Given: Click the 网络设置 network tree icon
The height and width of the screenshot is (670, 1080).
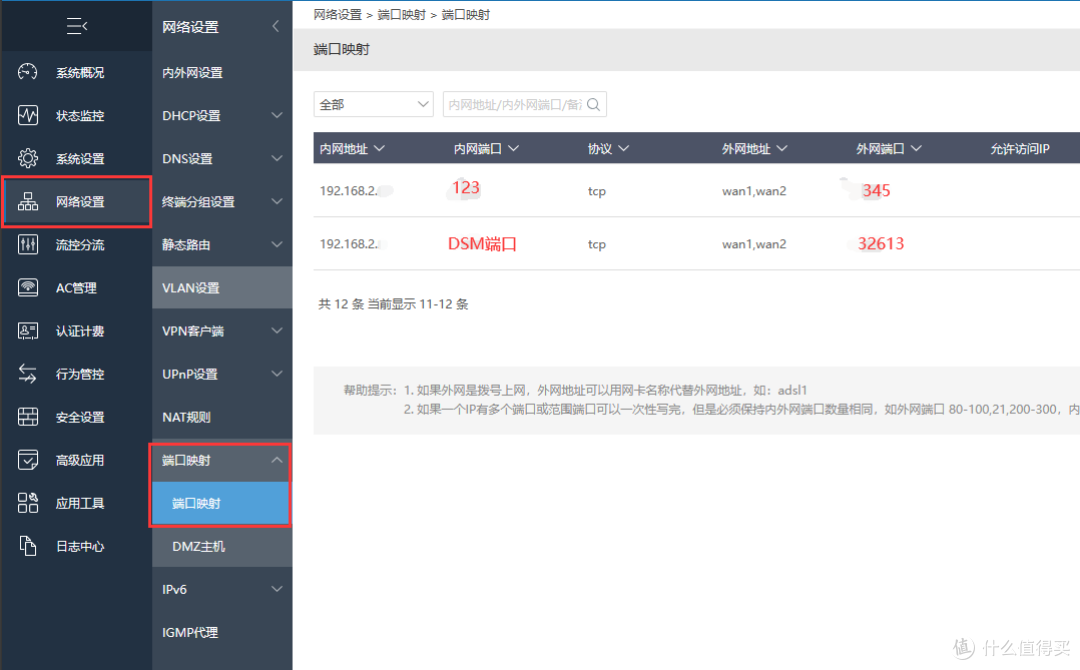Looking at the screenshot, I should (x=28, y=201).
